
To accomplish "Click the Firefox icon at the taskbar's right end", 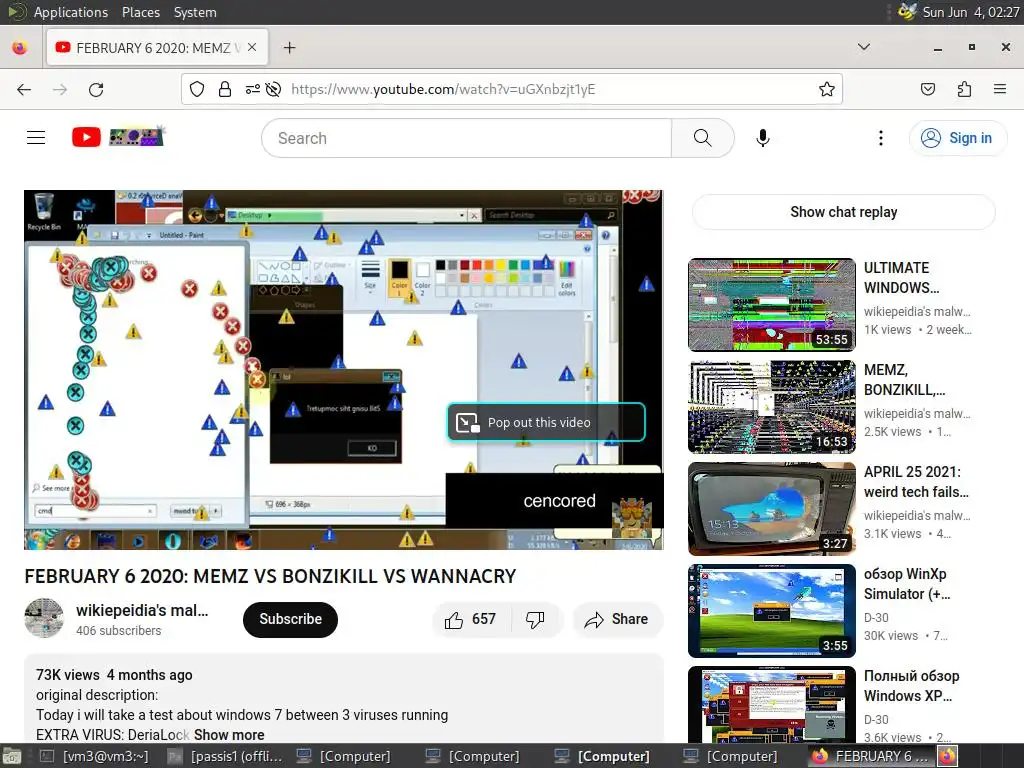I will (948, 756).
